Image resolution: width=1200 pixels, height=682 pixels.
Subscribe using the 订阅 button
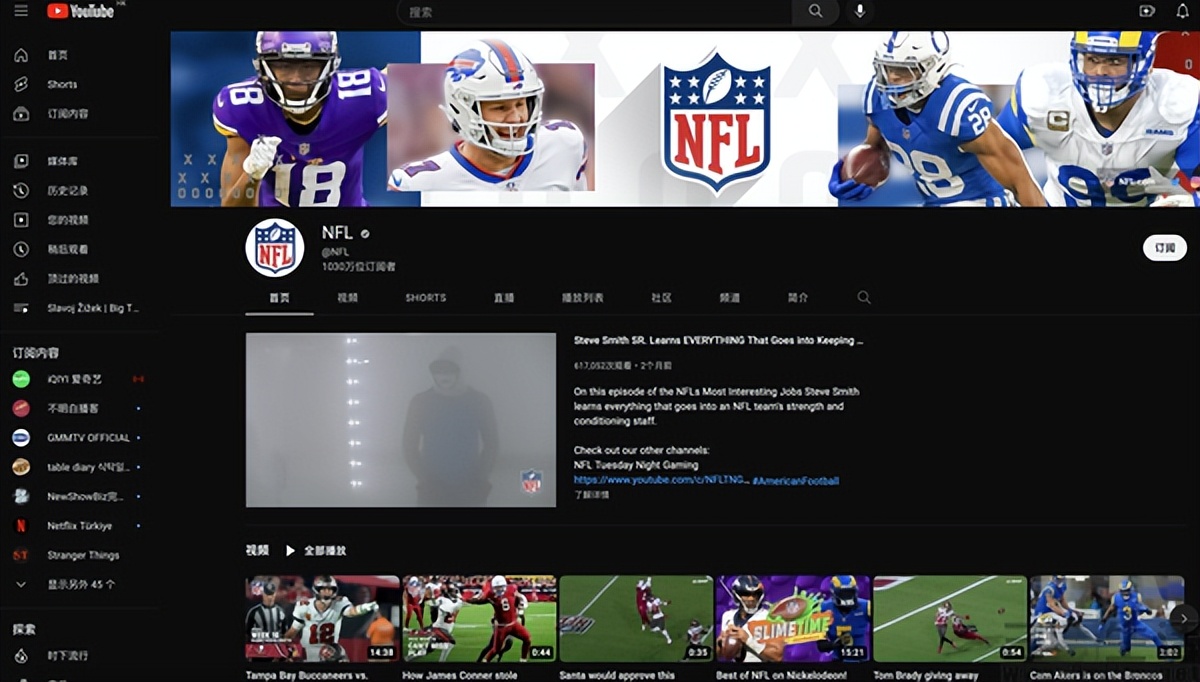(1164, 248)
